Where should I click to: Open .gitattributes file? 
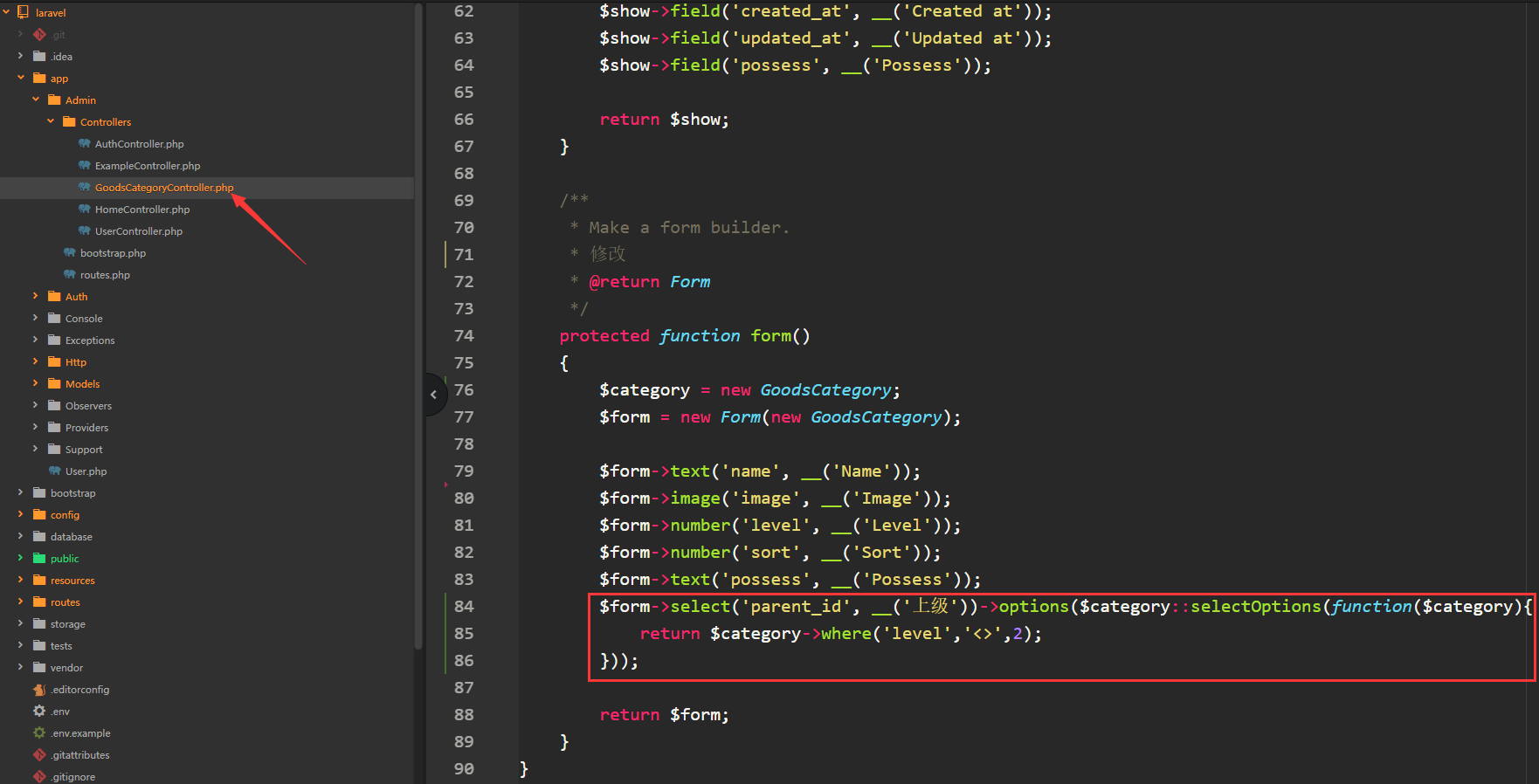(79, 755)
